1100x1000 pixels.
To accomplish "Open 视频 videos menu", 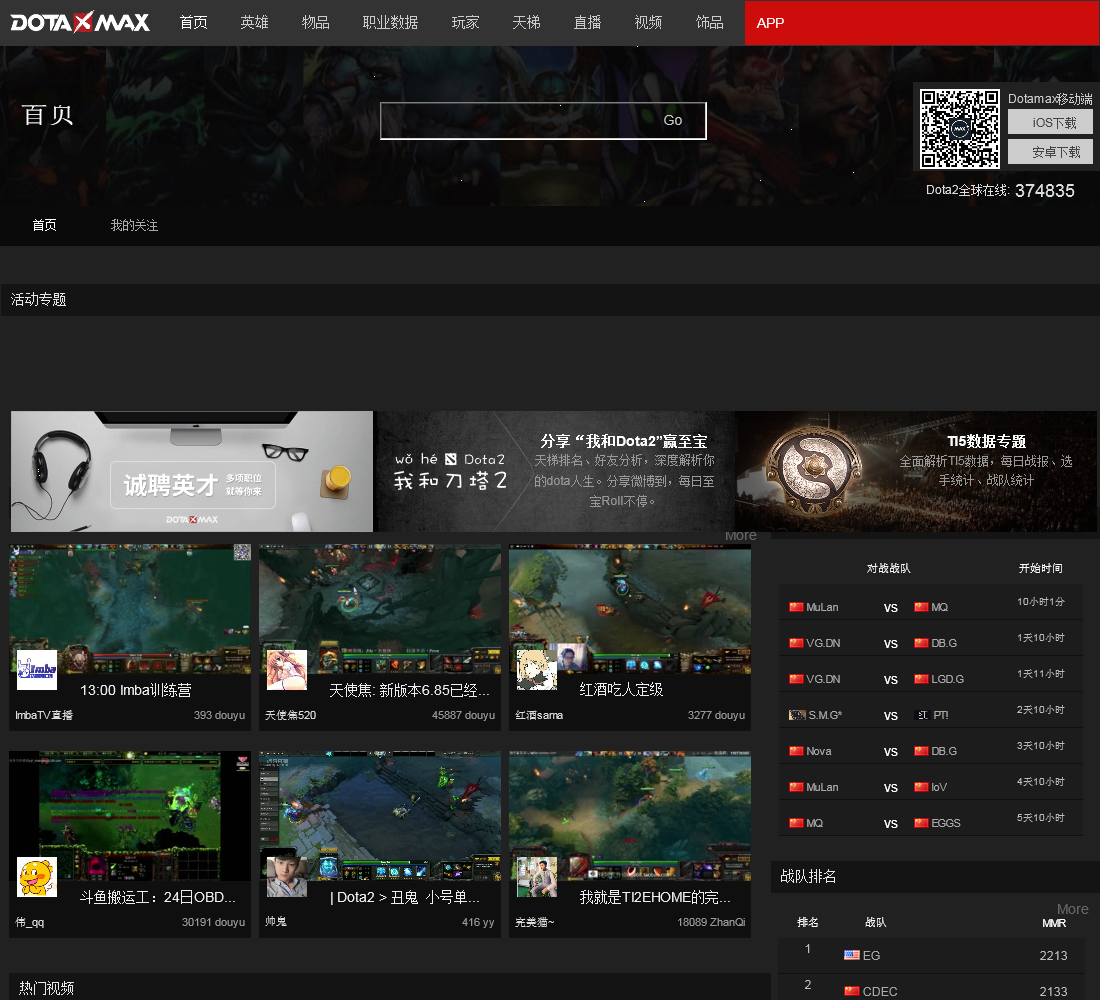I will [x=648, y=22].
